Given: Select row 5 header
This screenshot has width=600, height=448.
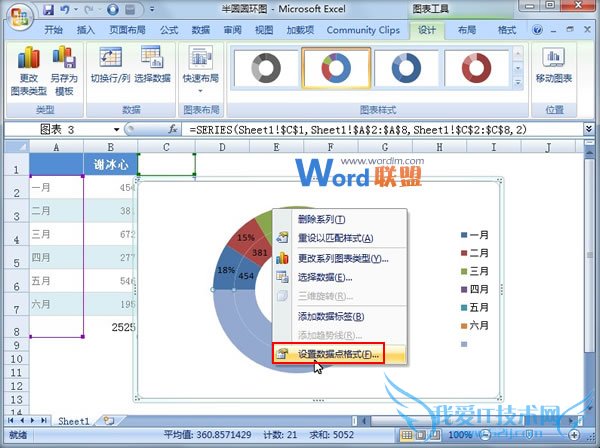Looking at the screenshot, I should (x=16, y=257).
